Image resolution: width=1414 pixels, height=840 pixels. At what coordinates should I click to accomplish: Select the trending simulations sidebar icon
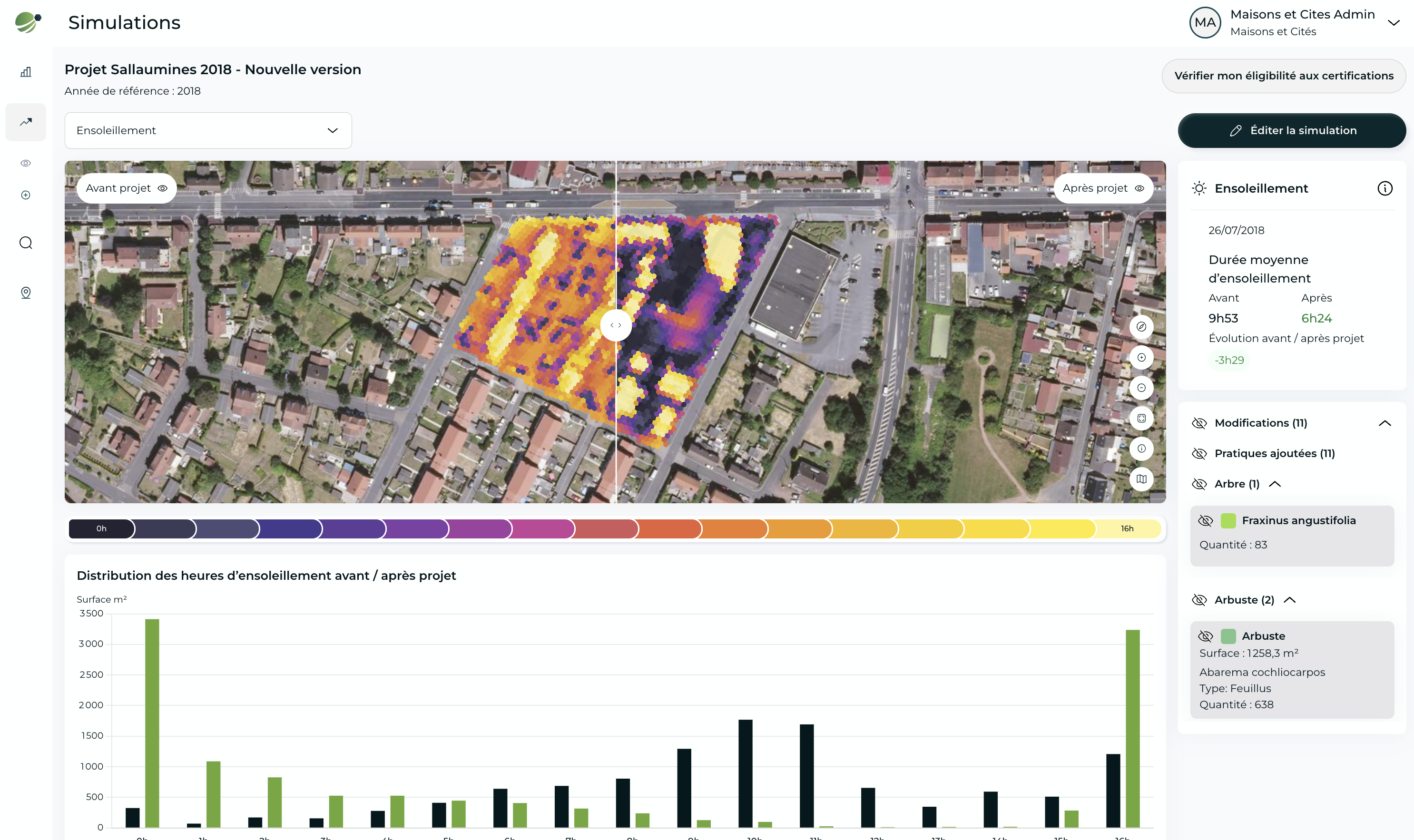coord(26,122)
